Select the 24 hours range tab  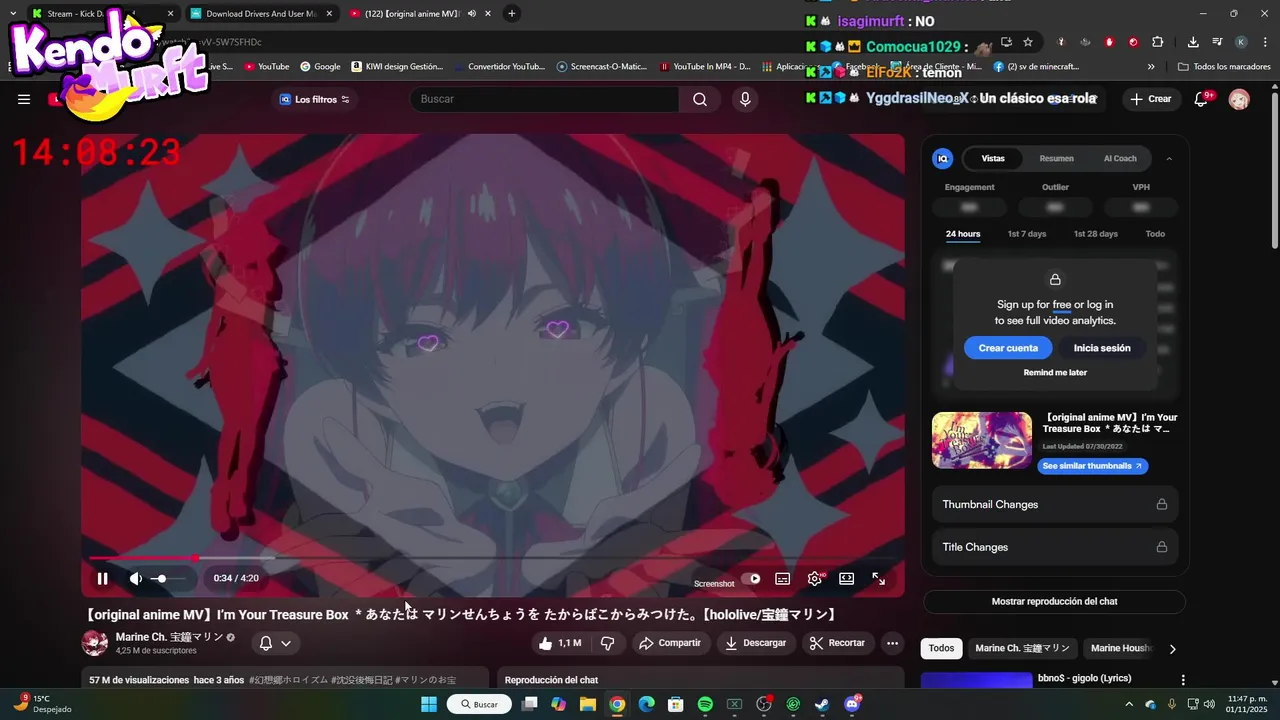963,234
